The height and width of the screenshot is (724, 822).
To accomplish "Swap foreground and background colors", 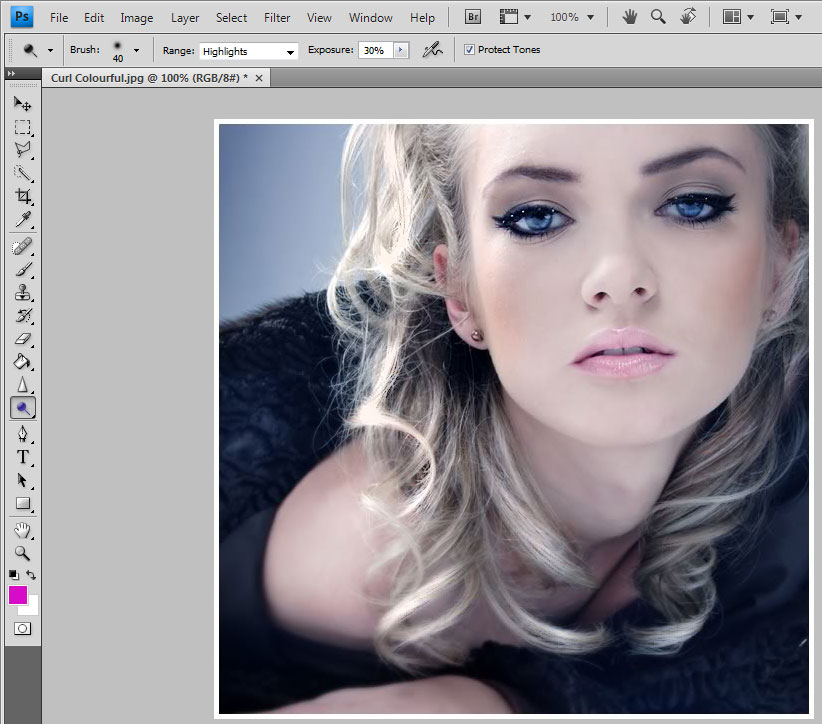I will coord(31,575).
